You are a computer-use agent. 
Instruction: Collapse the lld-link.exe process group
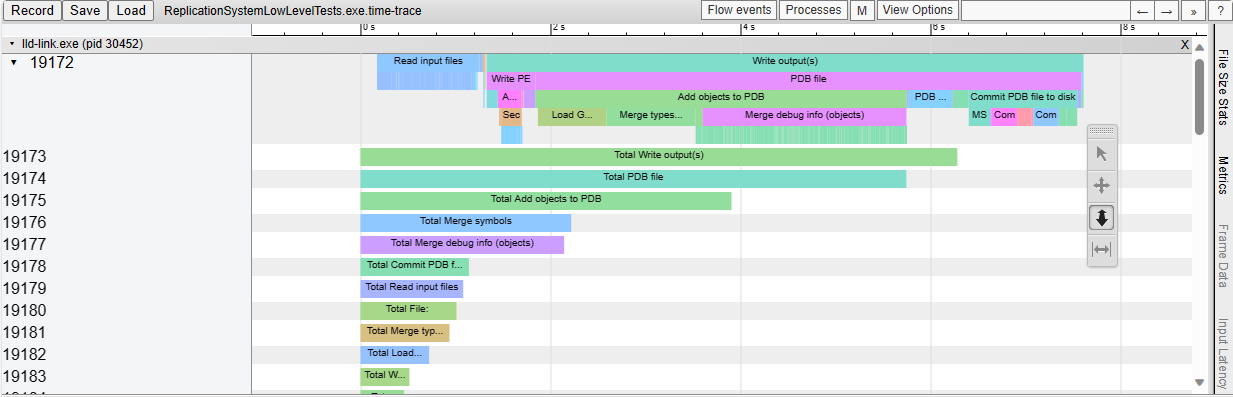pos(11,45)
